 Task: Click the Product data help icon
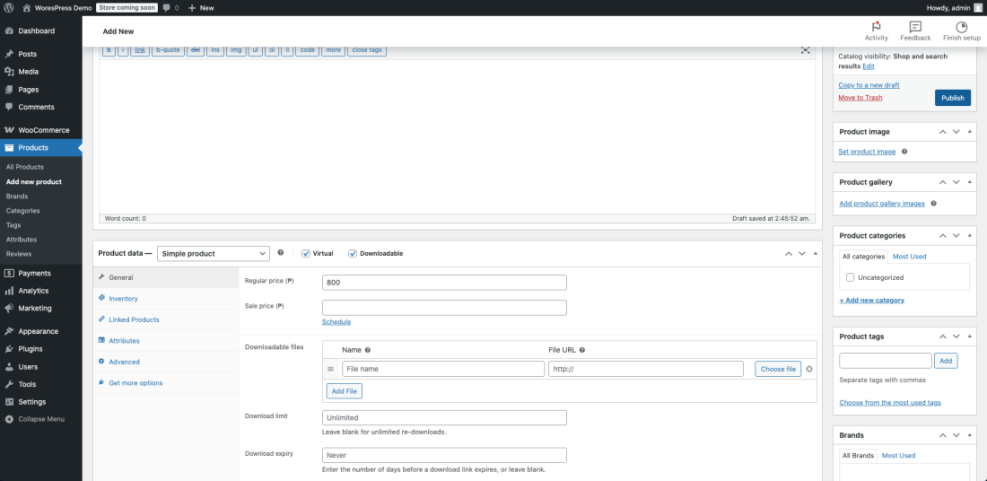(281, 253)
